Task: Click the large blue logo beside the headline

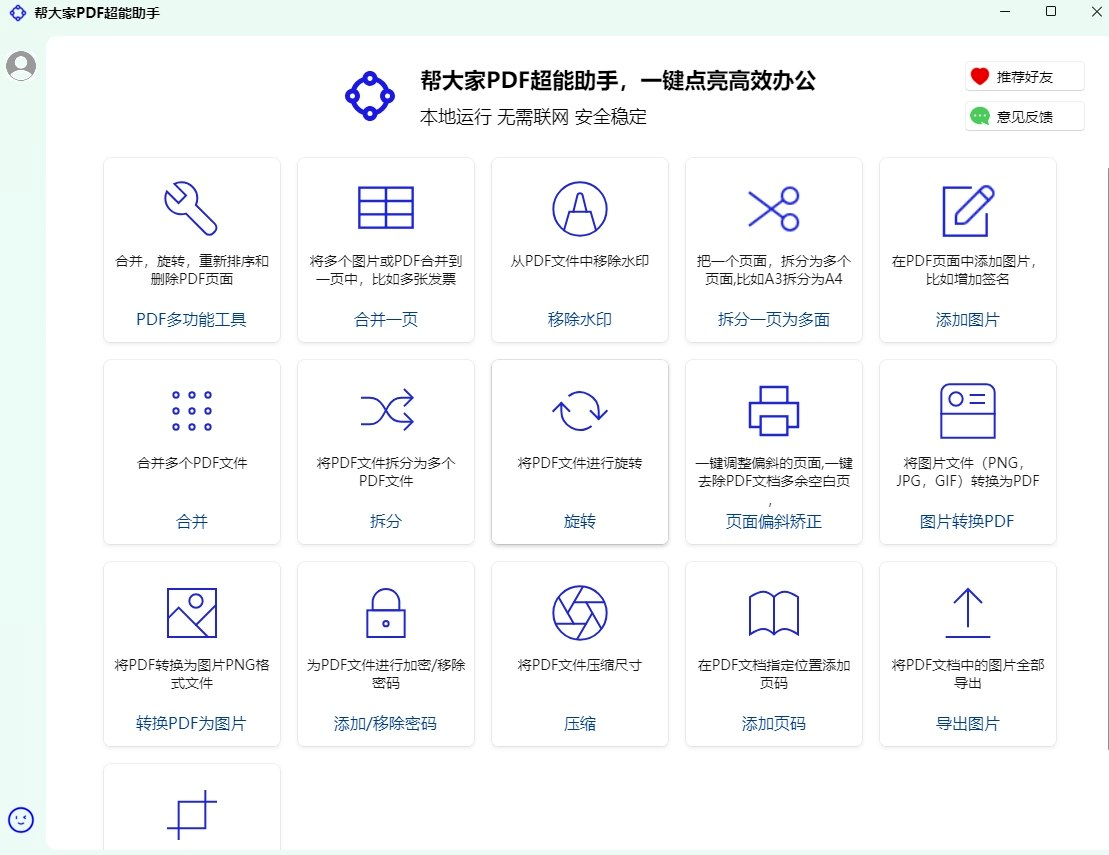Action: tap(369, 95)
